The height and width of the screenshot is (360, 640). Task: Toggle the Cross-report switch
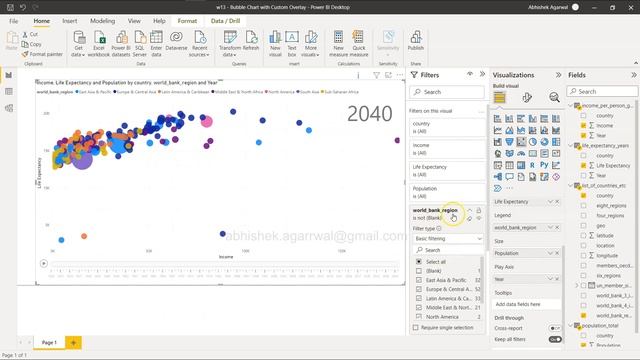(x=555, y=328)
